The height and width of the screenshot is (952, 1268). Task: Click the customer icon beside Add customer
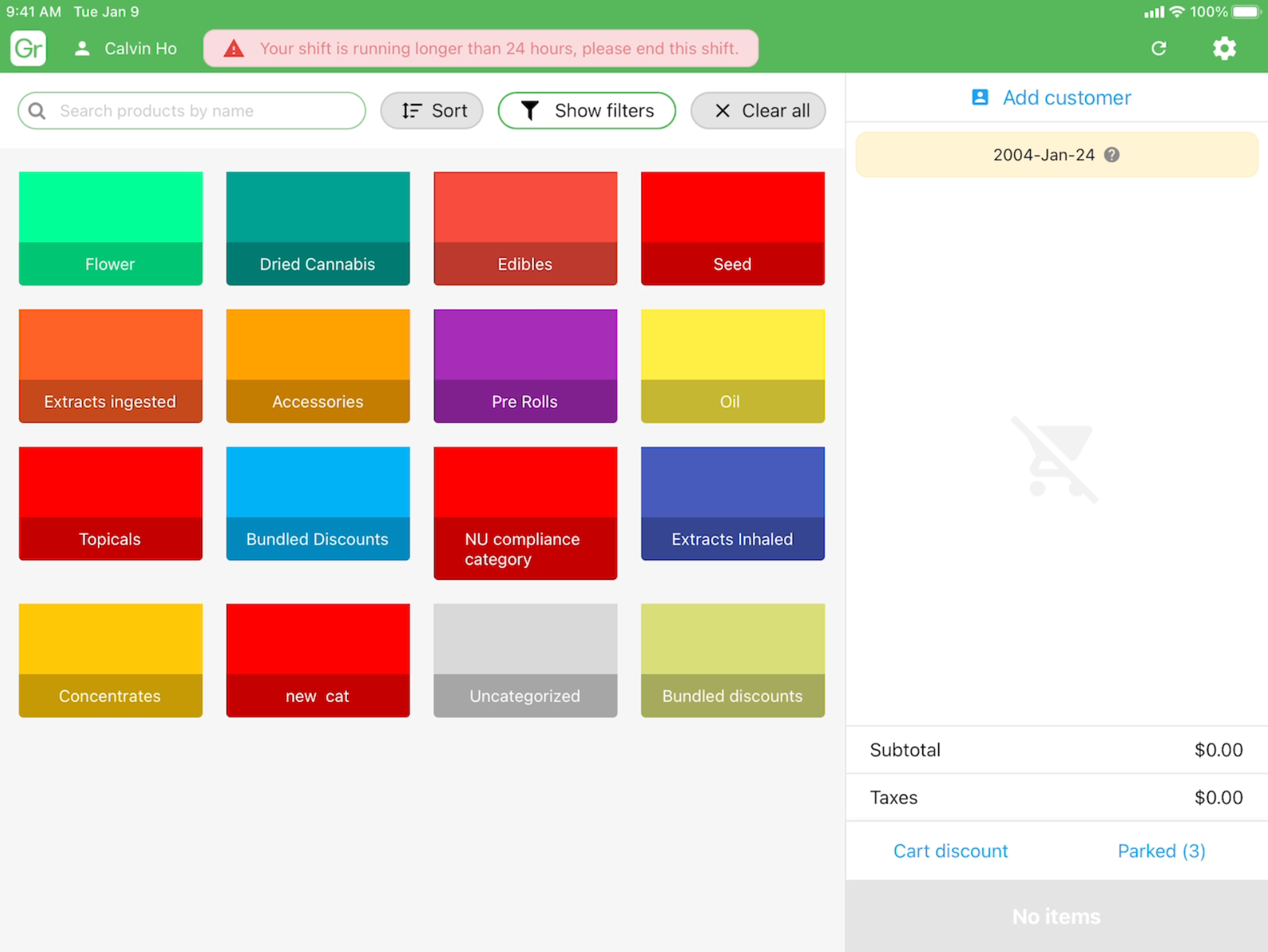point(980,97)
